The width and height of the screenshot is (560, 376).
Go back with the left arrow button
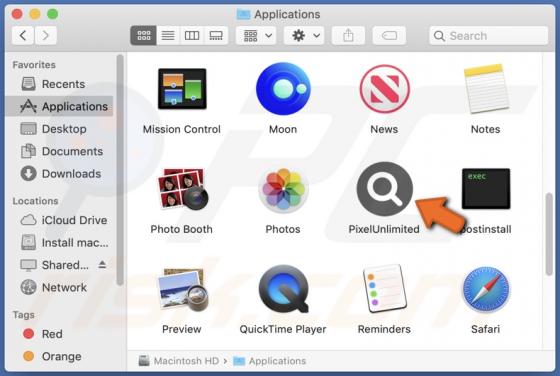(x=23, y=35)
